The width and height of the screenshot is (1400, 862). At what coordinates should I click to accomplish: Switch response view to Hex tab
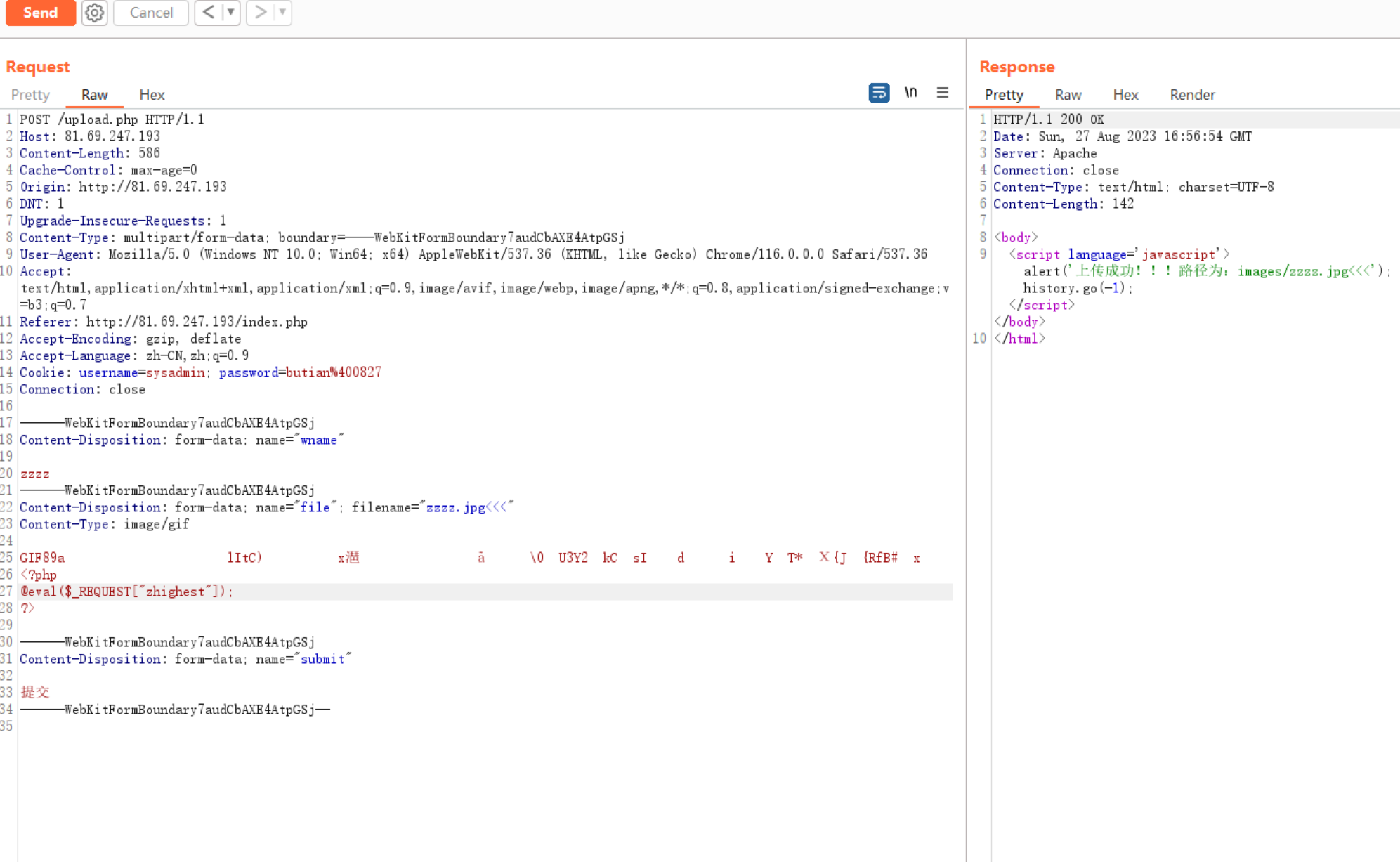pyautogui.click(x=1125, y=95)
